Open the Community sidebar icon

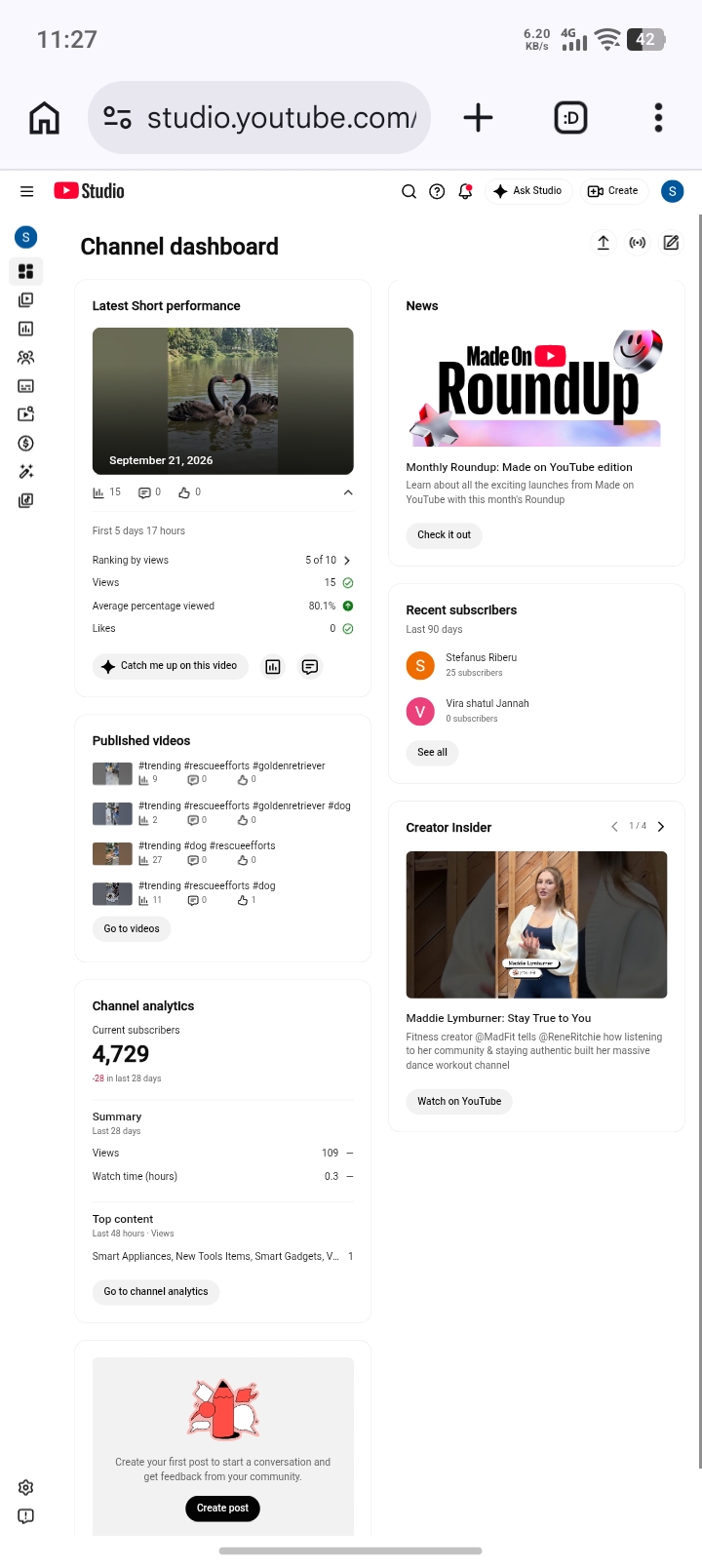[26, 358]
